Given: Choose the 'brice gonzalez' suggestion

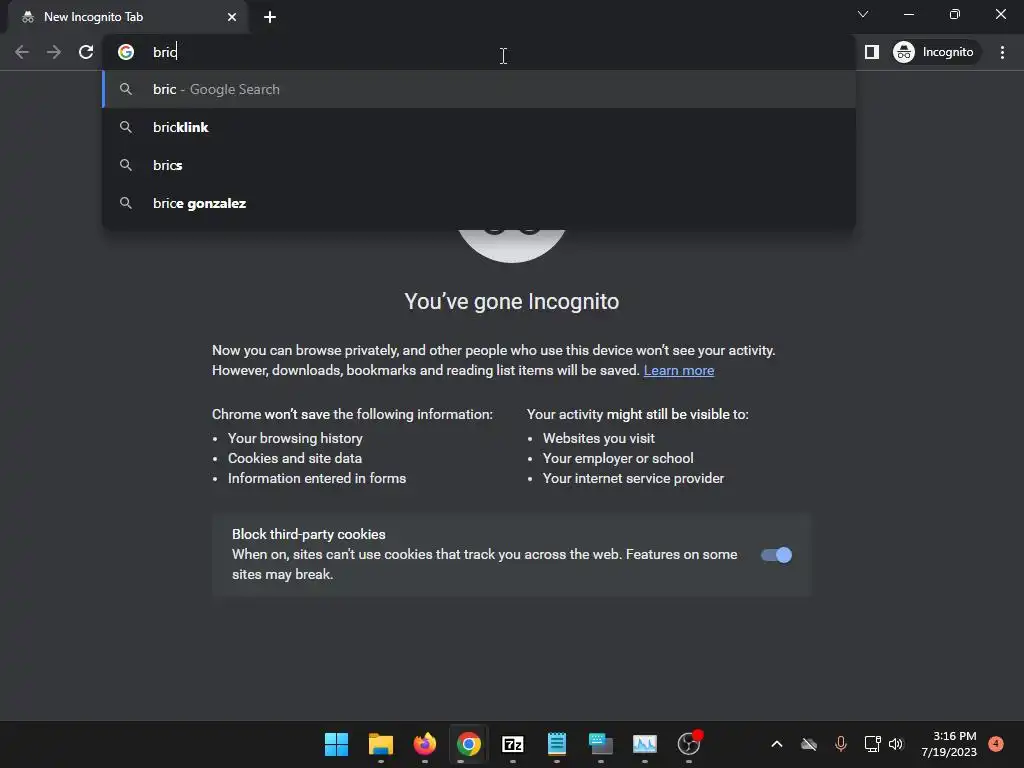Looking at the screenshot, I should (479, 203).
